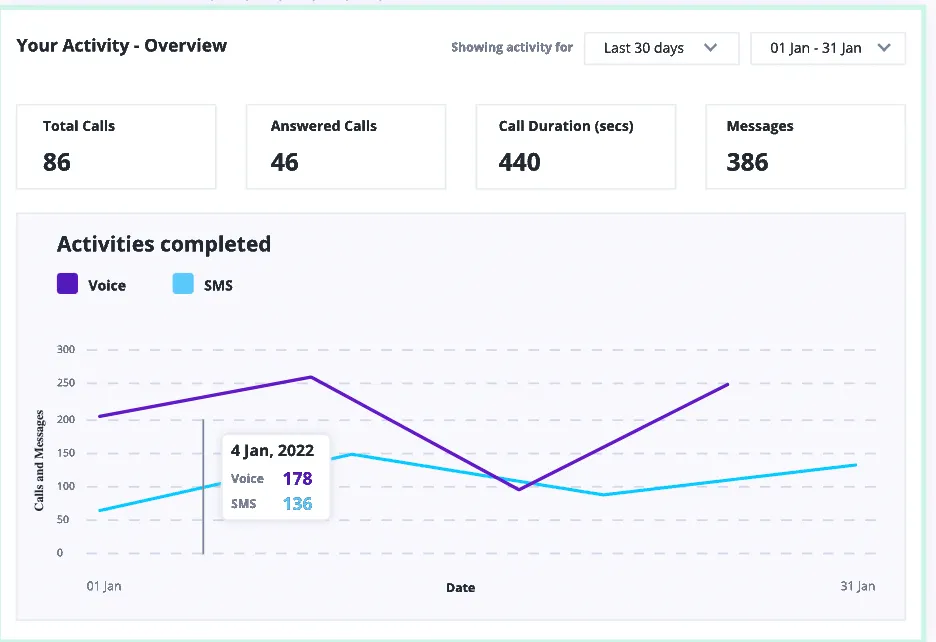Screen dimensions: 936x642
Task: Expand the 01 Jan - 31 Jan date picker
Action: pos(827,48)
